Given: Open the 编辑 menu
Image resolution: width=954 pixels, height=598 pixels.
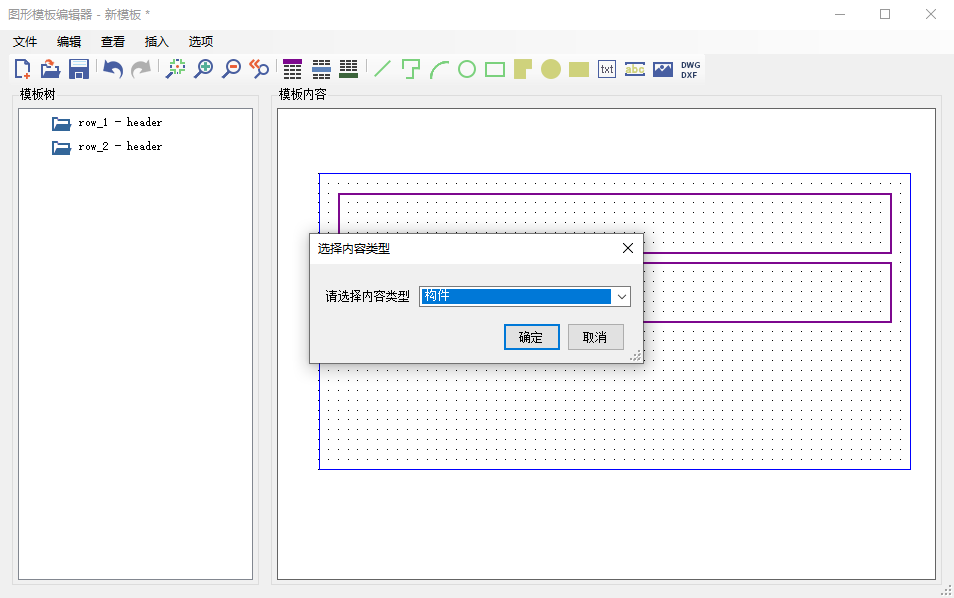Looking at the screenshot, I should click(69, 41).
